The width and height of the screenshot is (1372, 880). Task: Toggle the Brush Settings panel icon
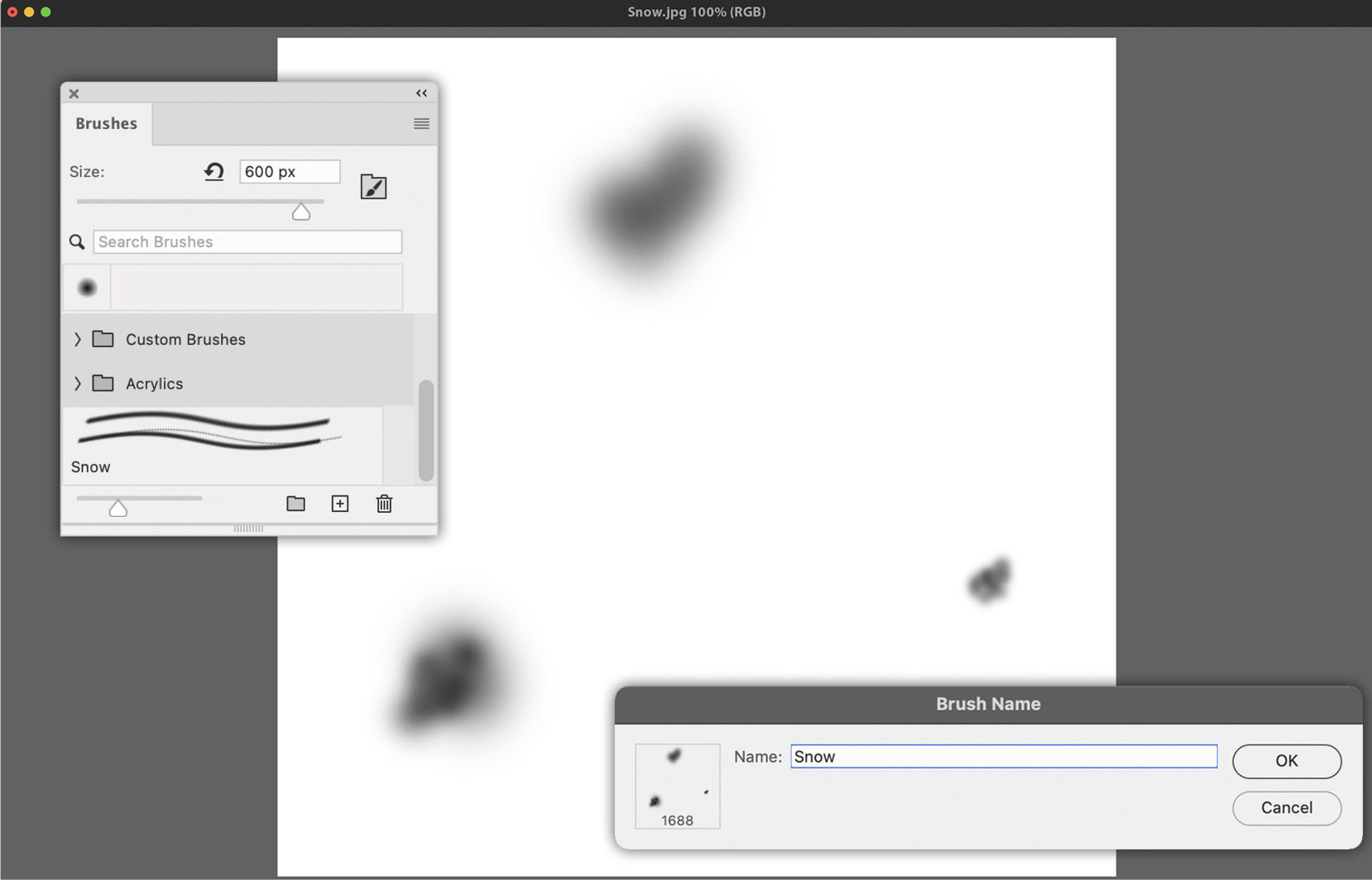click(373, 186)
